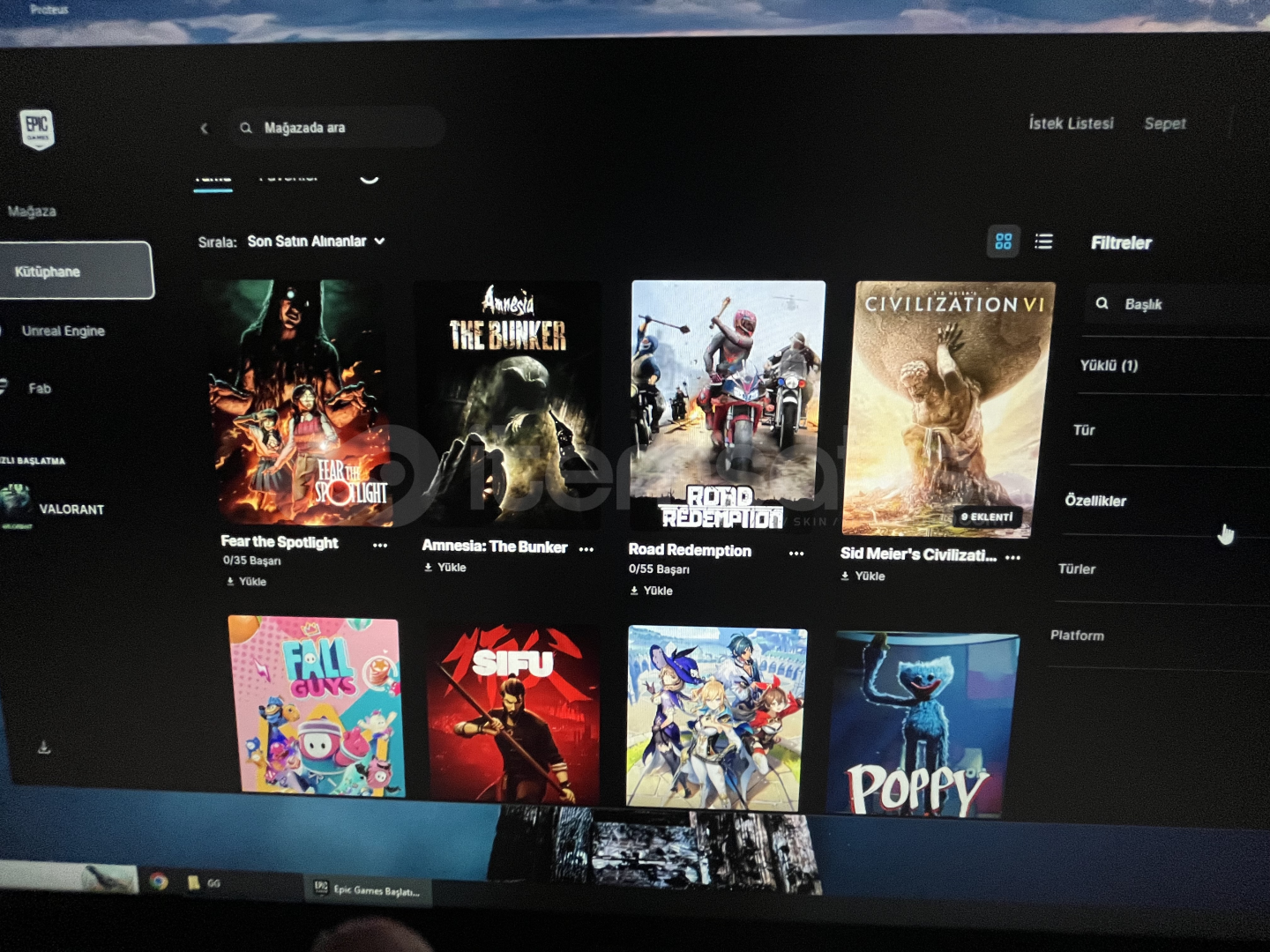Select Kütüphane in the sidebar
Screen dimensions: 1270x952
pyautogui.click(x=76, y=271)
